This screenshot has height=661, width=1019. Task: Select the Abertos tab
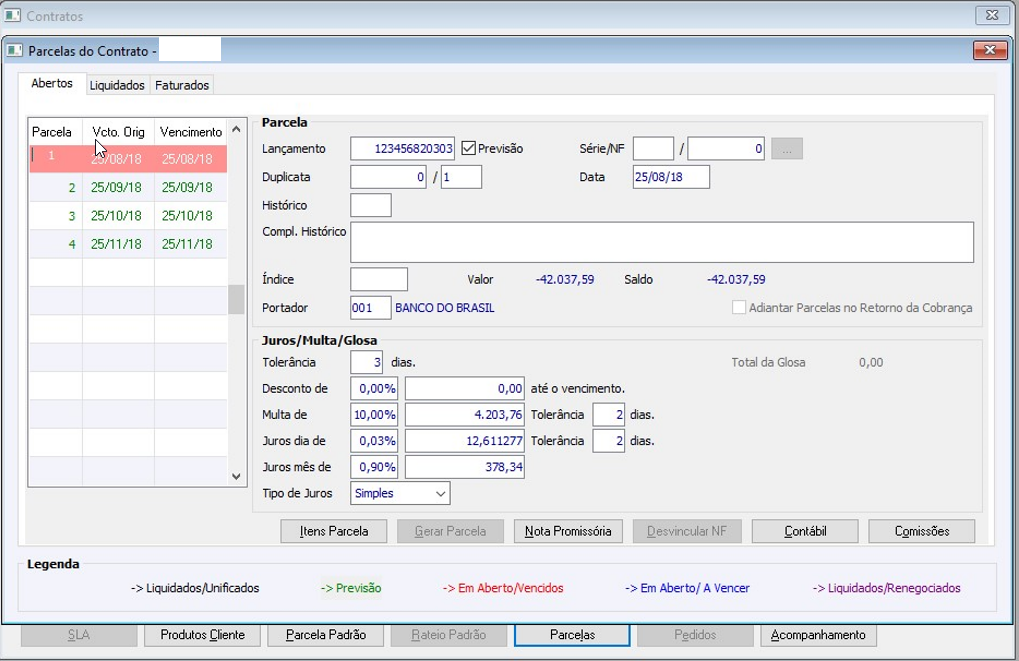(52, 84)
